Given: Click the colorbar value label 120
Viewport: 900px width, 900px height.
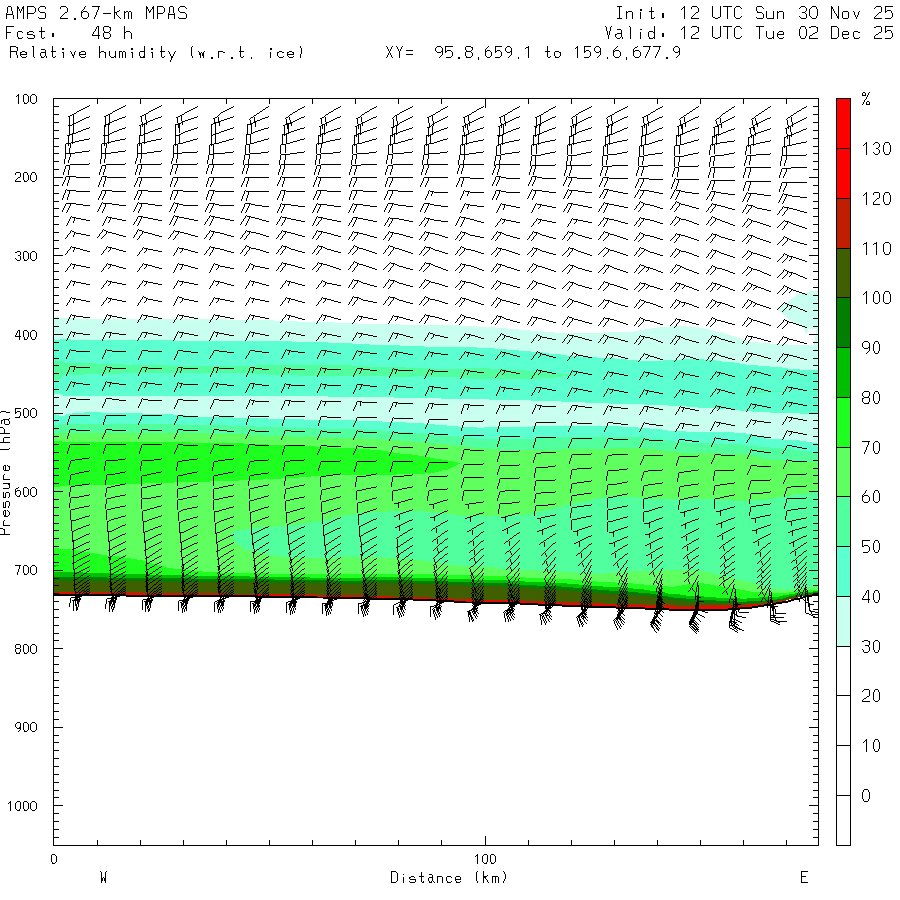Looking at the screenshot, I should pyautogui.click(x=876, y=199).
